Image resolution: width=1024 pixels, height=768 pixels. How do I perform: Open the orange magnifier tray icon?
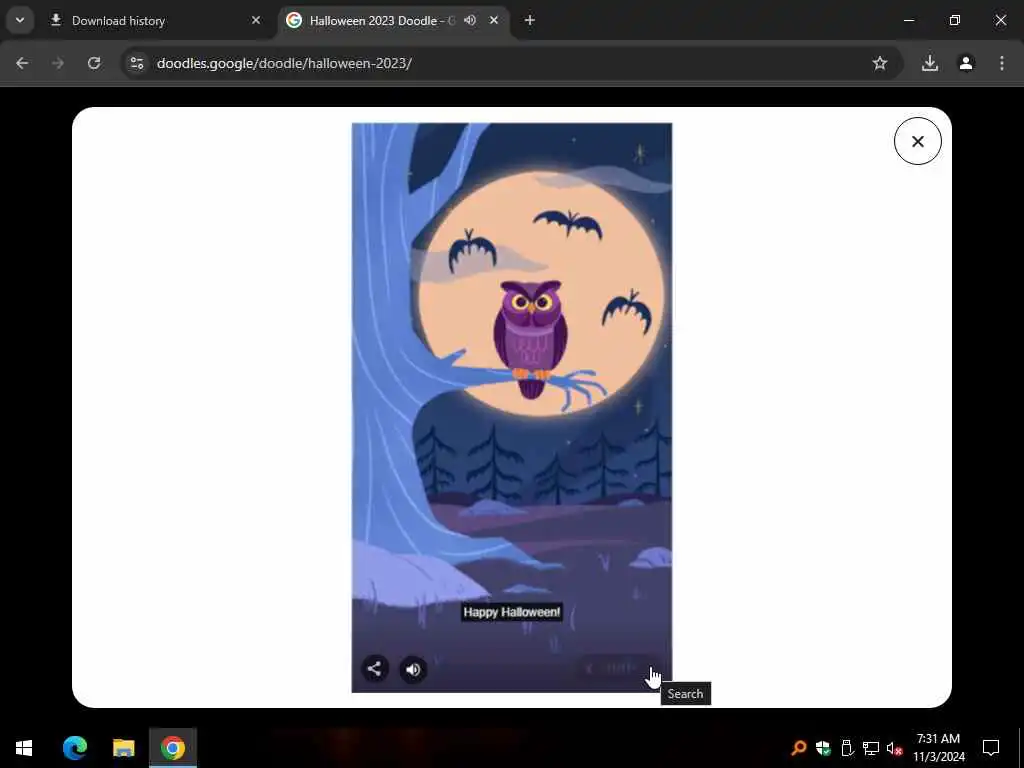(798, 748)
